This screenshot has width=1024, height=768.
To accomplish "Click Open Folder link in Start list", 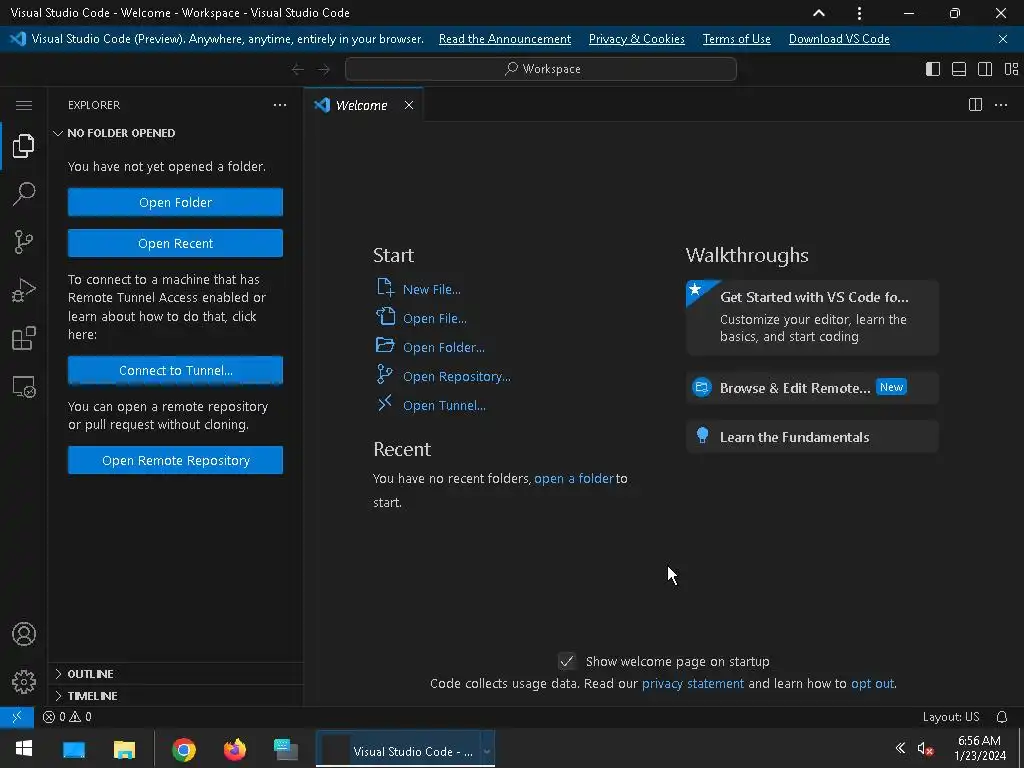I will pos(443,347).
